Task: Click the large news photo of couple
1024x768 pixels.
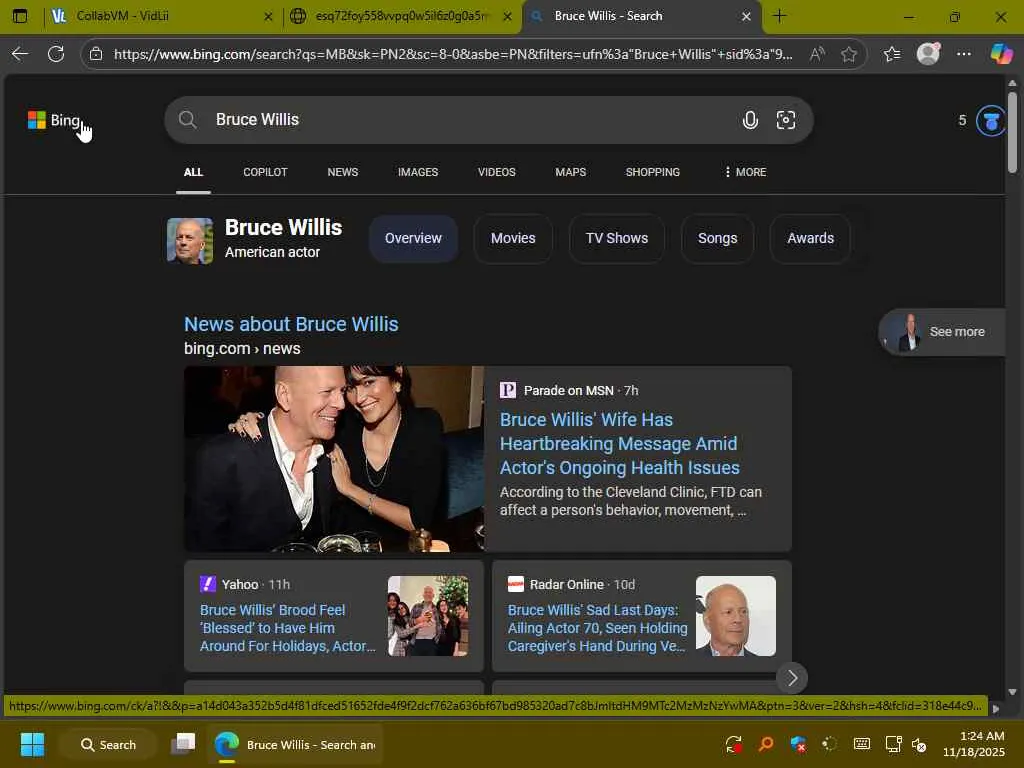Action: coord(334,459)
